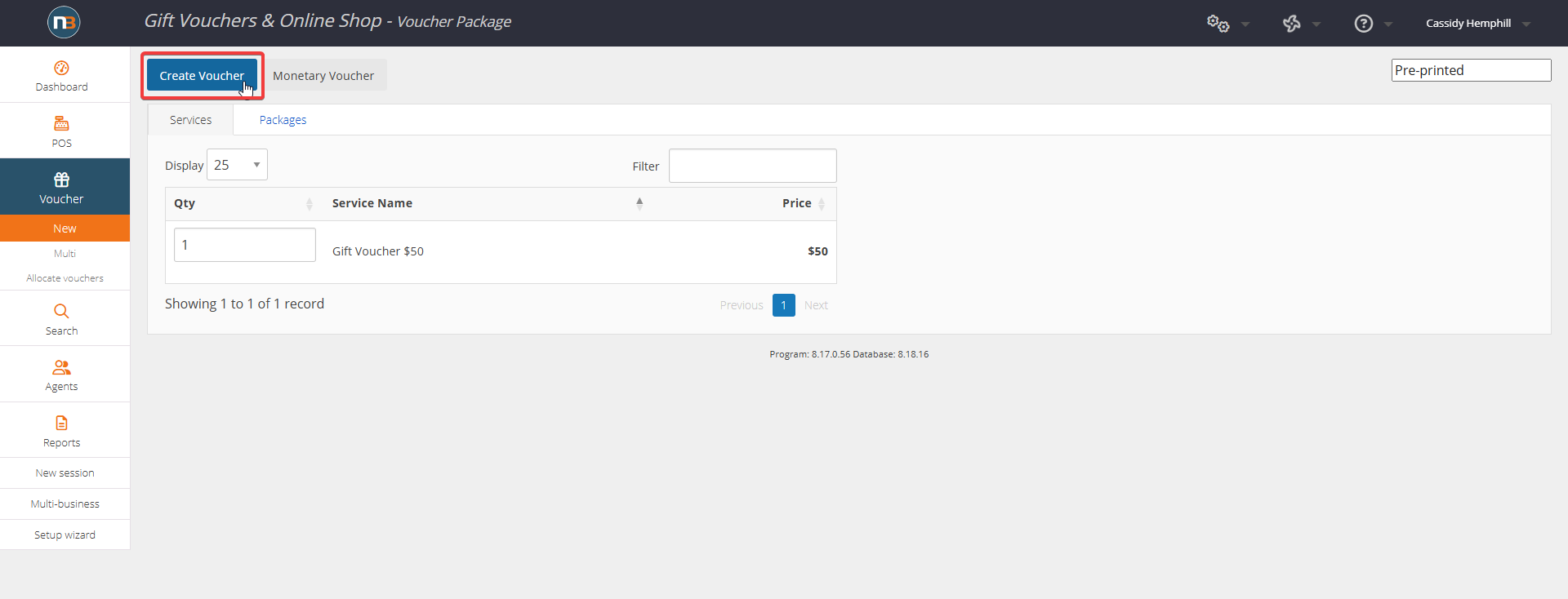This screenshot has width=1568, height=599.
Task: Sort by Qty column arrows
Action: (310, 204)
